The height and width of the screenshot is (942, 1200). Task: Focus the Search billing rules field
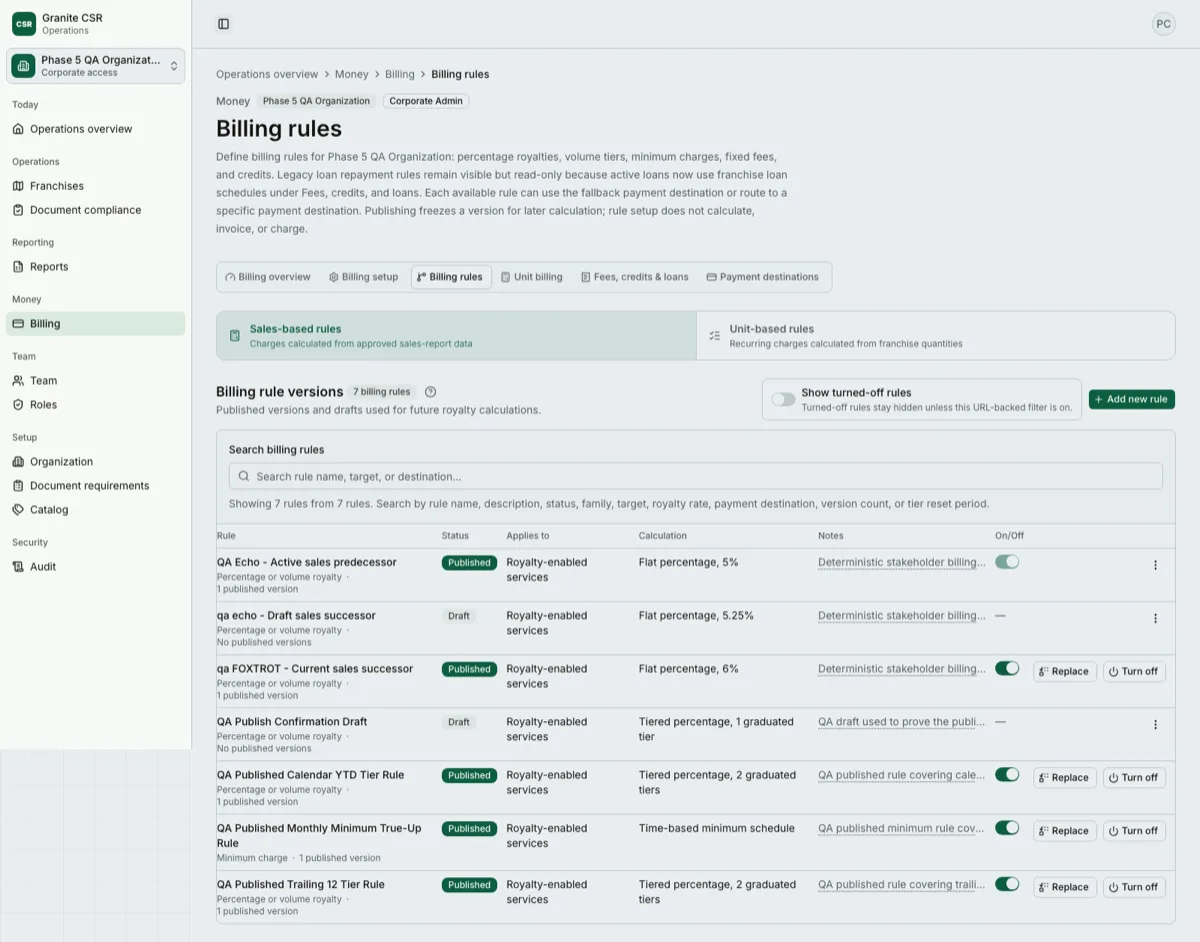click(x=696, y=476)
